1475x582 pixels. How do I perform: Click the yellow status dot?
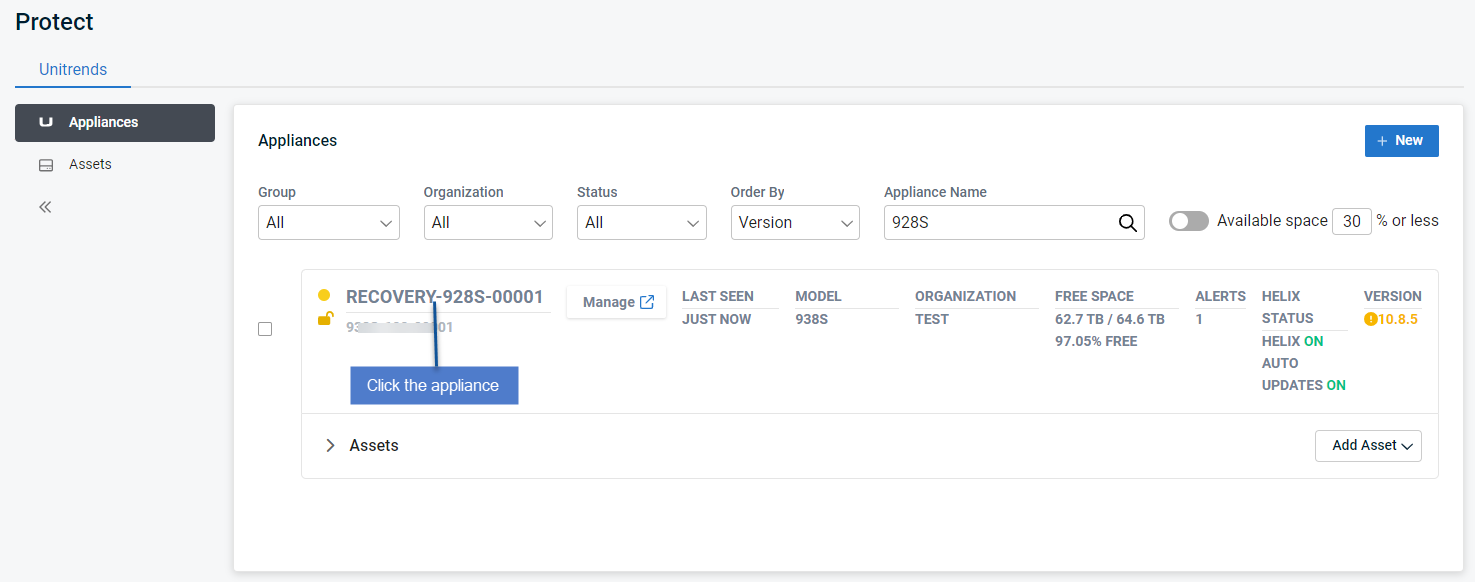point(324,296)
